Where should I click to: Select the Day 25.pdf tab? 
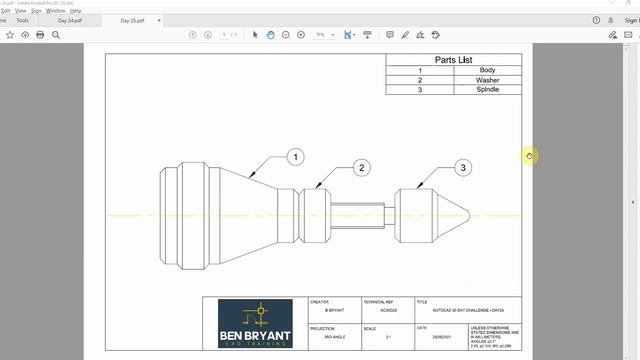(132, 20)
